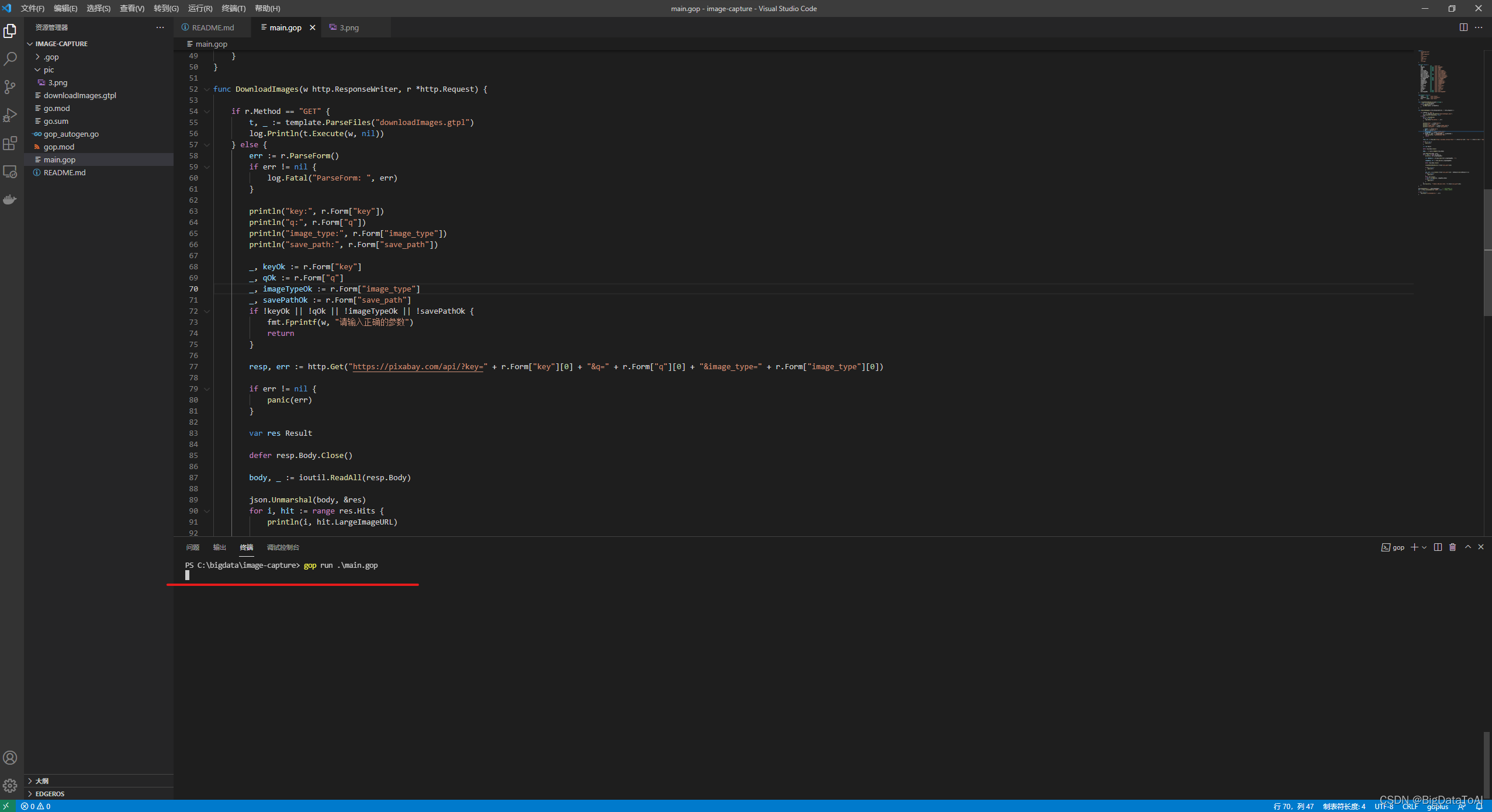Image resolution: width=1492 pixels, height=812 pixels.
Task: Open the 编辑(E) menu
Action: [65, 8]
